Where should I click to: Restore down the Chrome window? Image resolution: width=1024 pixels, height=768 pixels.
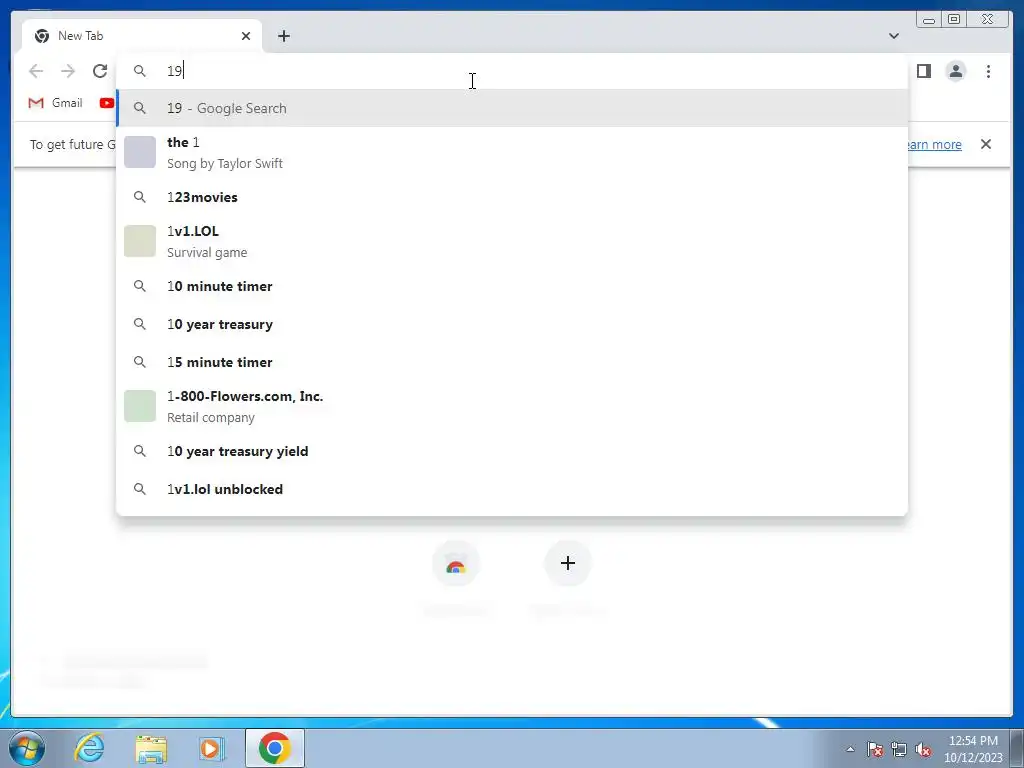[953, 20]
